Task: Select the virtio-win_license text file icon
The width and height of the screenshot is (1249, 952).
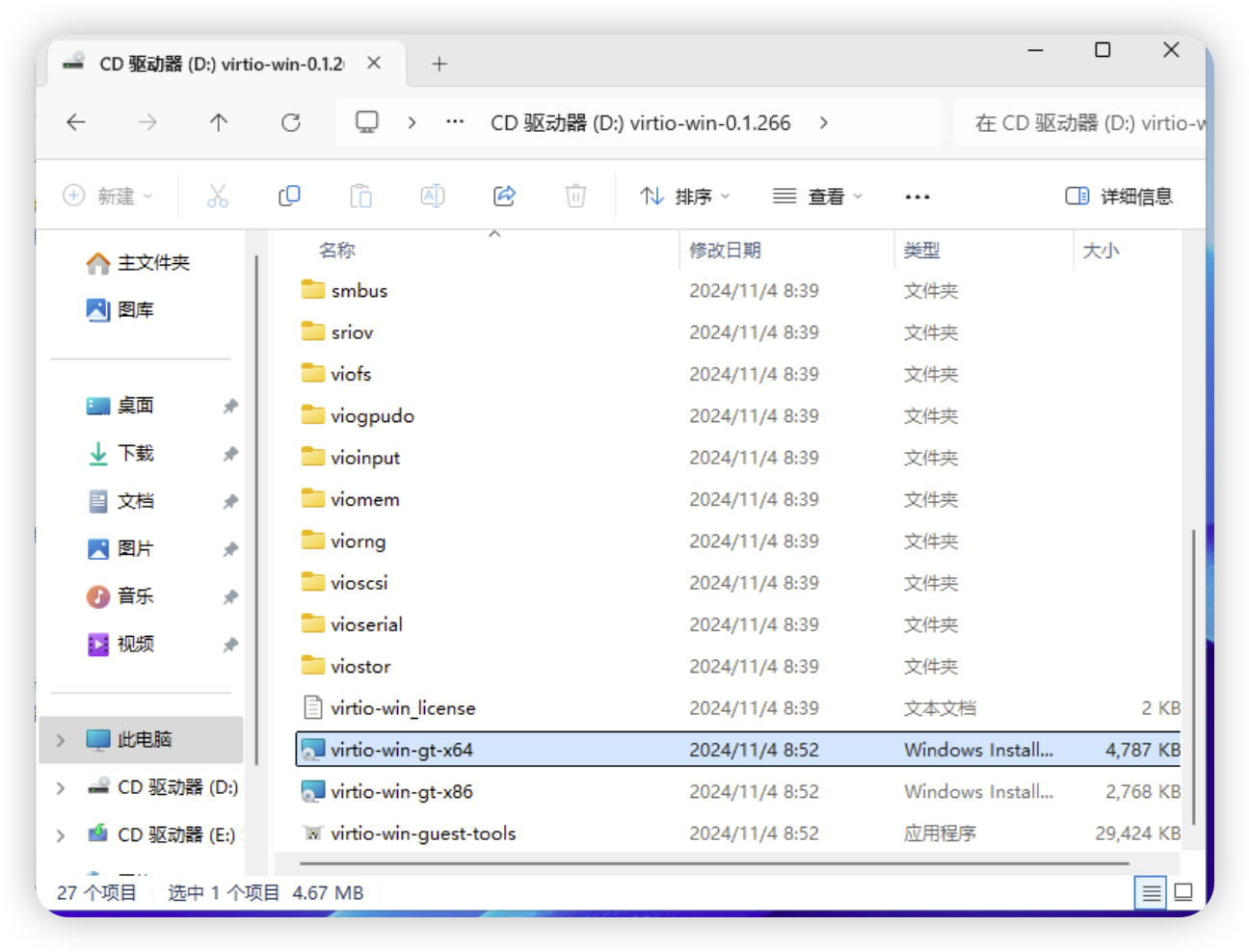Action: 312,707
